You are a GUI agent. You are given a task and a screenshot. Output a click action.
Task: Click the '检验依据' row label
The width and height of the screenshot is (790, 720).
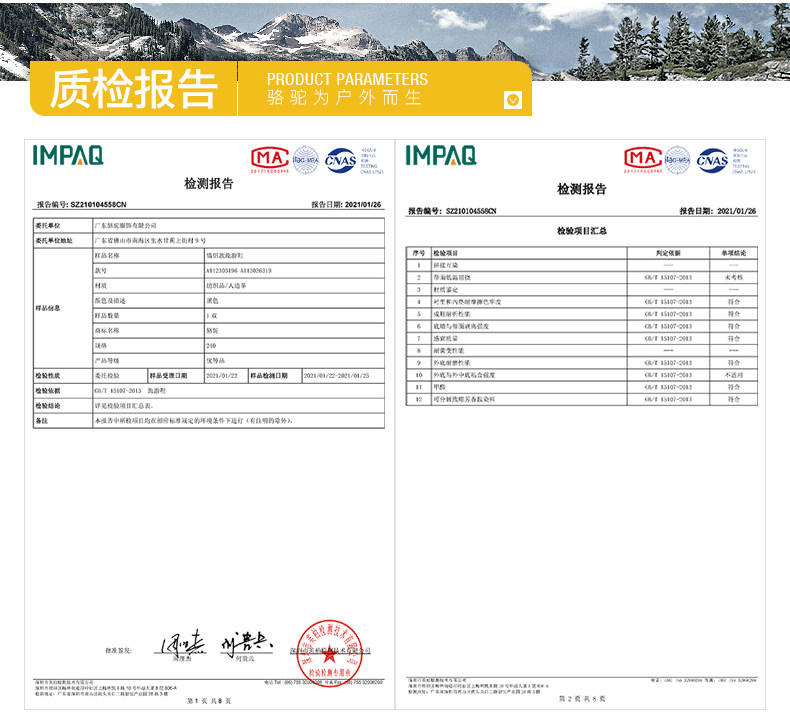(x=48, y=390)
